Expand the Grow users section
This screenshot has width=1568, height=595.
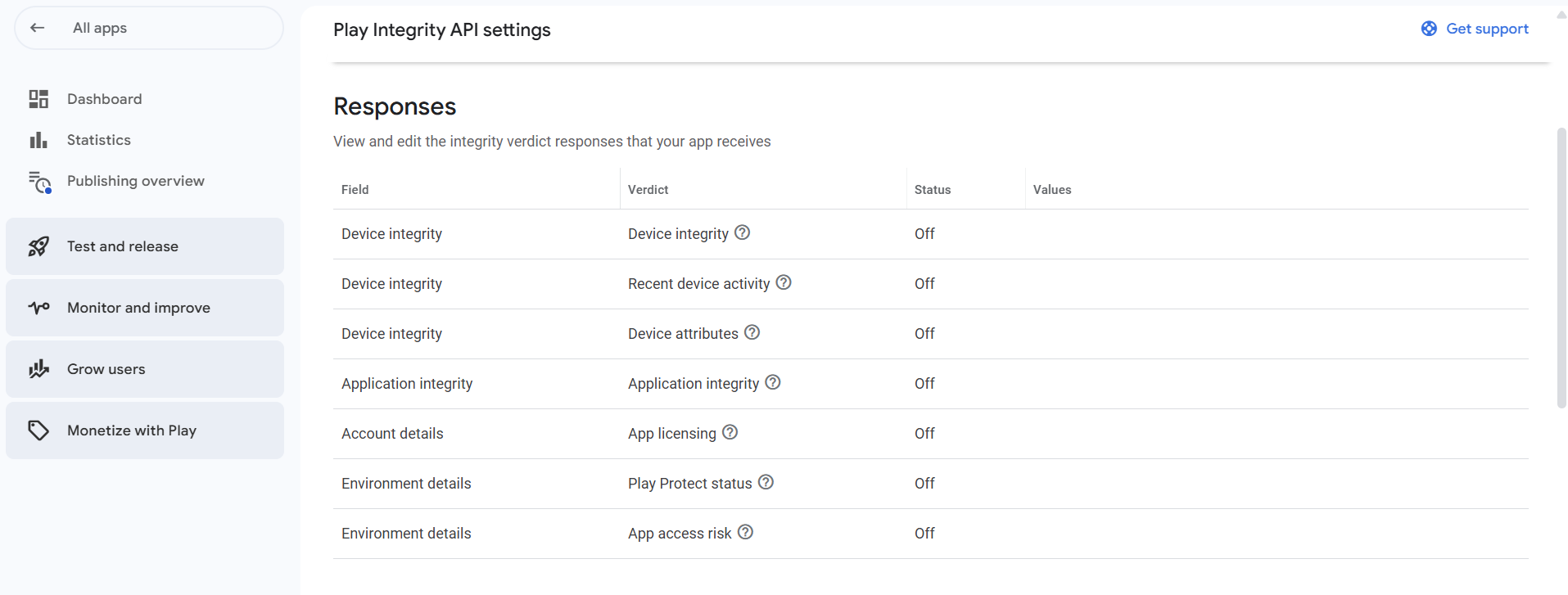point(145,369)
